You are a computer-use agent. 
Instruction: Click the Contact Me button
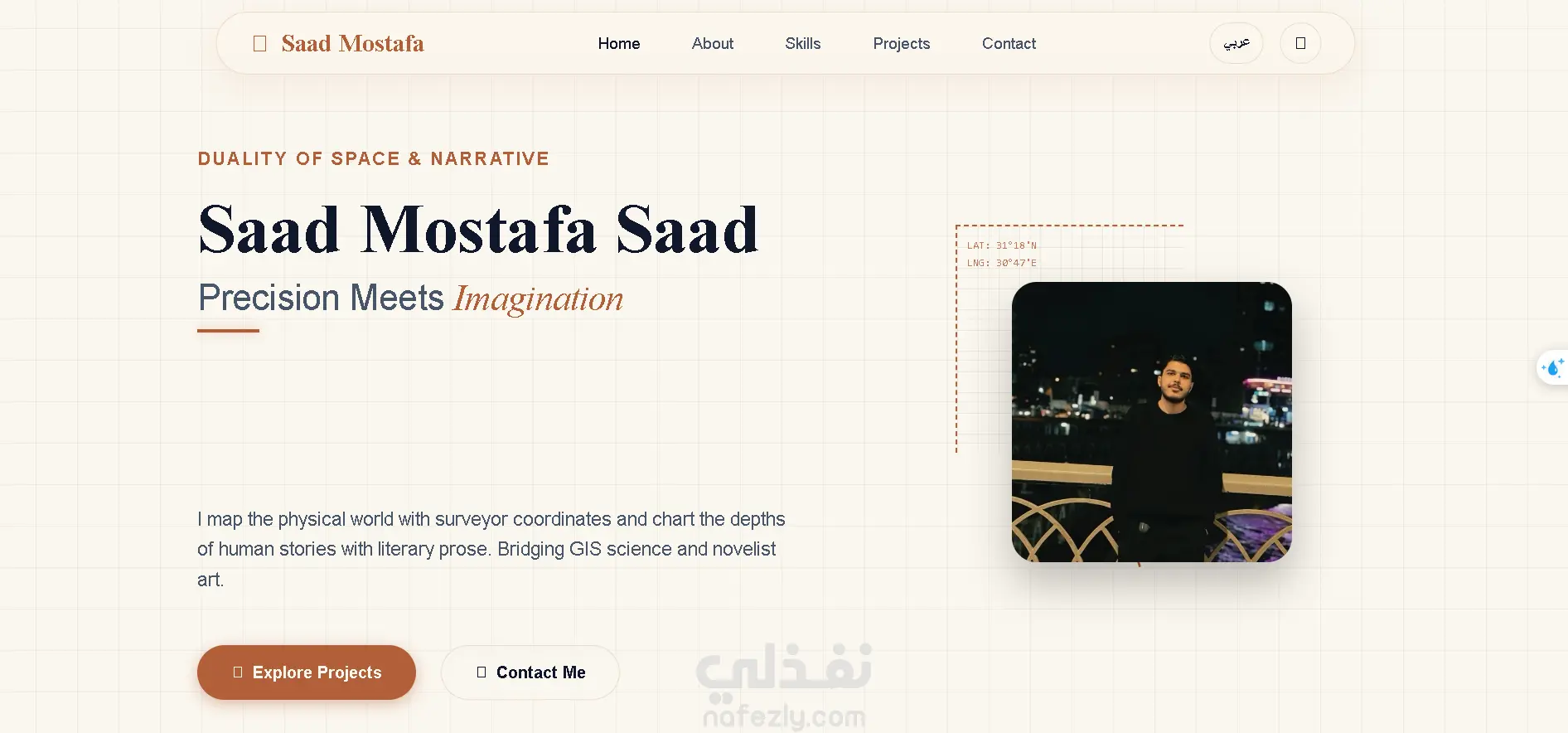pos(530,672)
